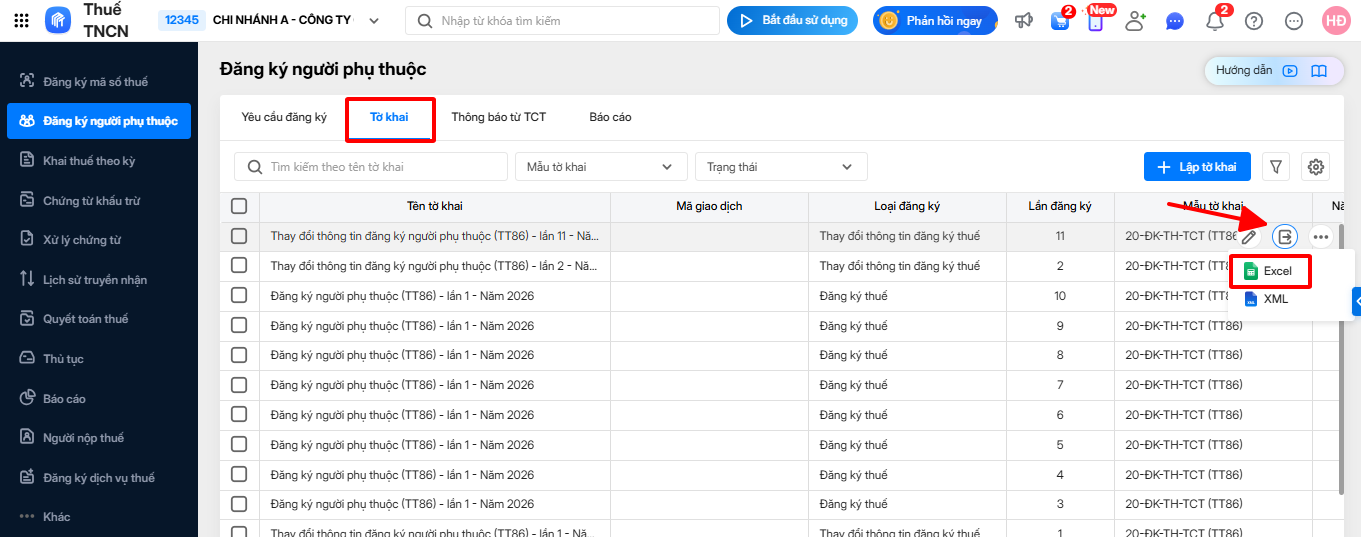
Task: Tick checkbox of the lần 2 declaration row
Action: tap(239, 266)
